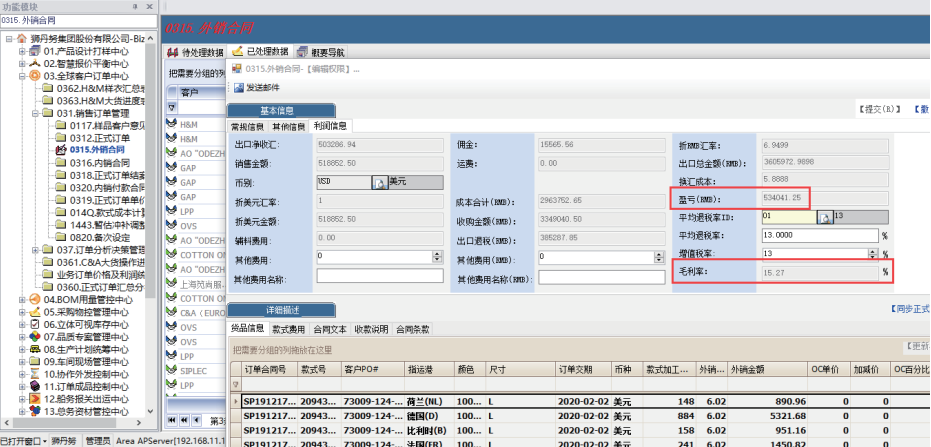The image size is (931, 447).
Task: Click the 发送邮件 send mail icon
Action: (239, 88)
